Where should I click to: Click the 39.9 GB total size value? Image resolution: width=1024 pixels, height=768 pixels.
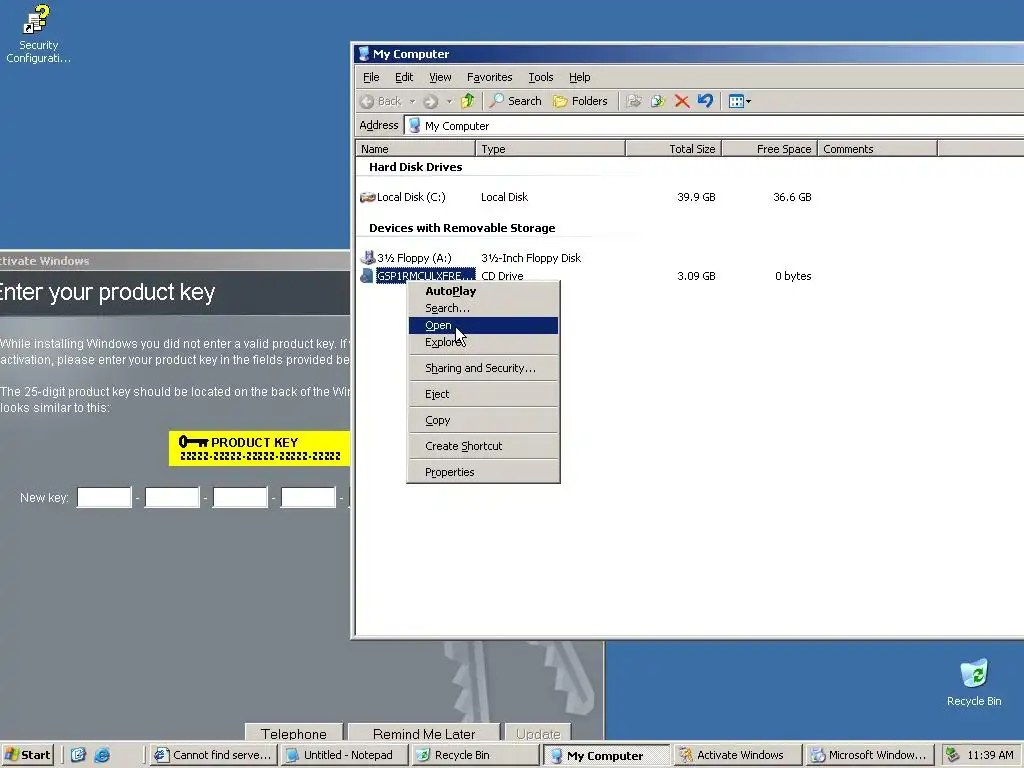tap(696, 197)
